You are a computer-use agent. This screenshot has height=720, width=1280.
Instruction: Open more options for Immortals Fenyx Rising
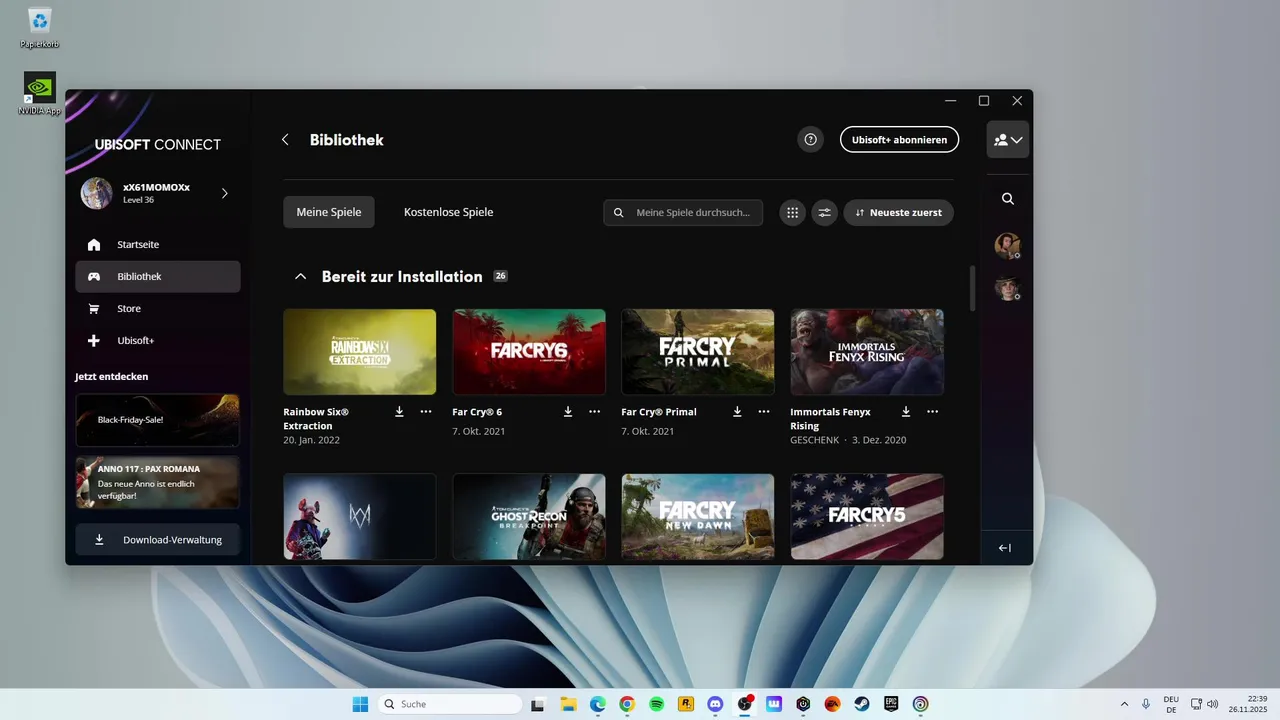click(x=933, y=412)
